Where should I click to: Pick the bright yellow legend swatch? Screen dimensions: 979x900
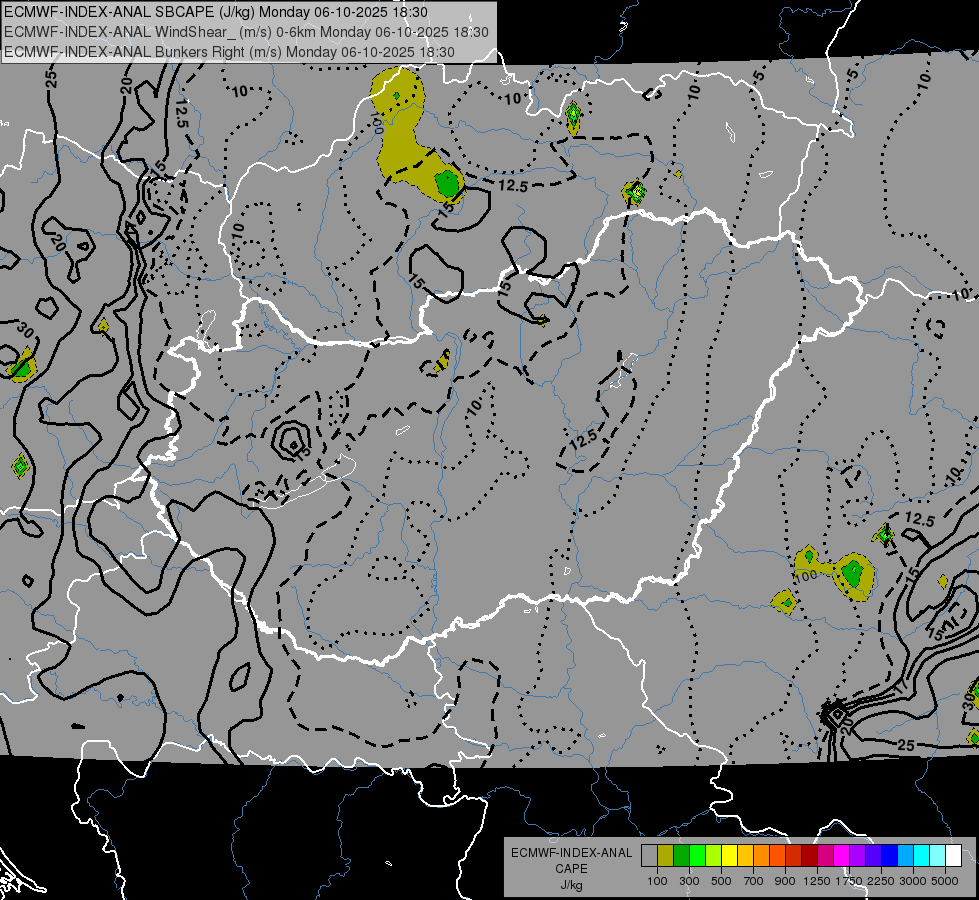click(729, 856)
